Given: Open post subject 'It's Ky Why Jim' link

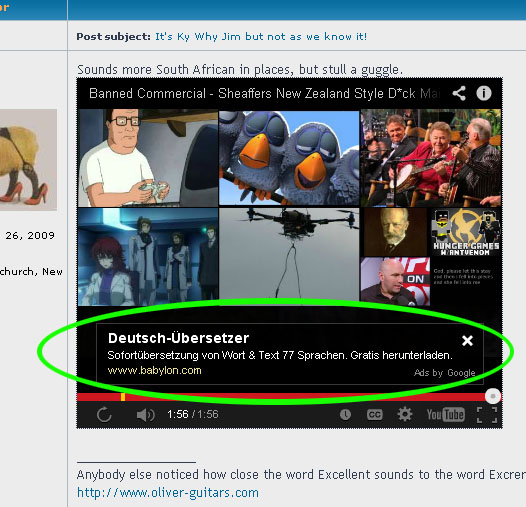Looking at the screenshot, I should click(x=261, y=36).
